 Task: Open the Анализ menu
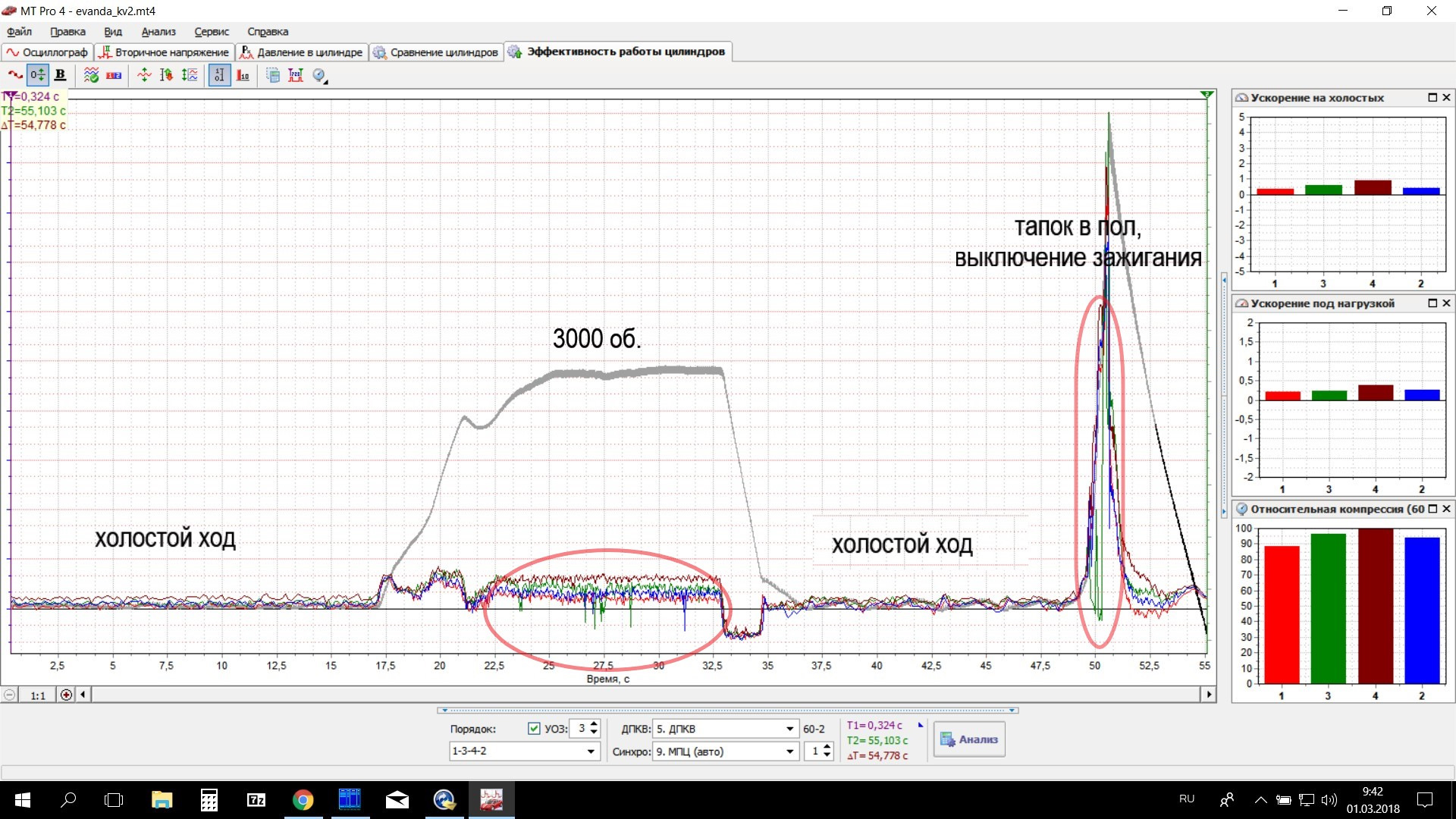pos(158,32)
